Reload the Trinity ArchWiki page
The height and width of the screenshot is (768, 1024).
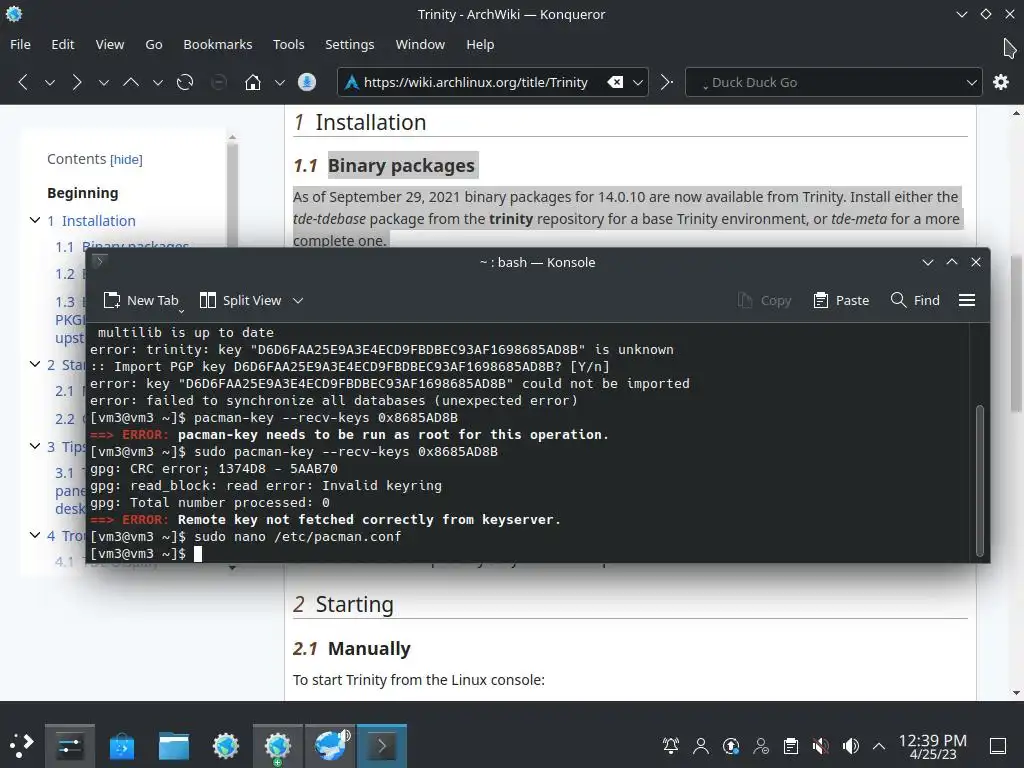pos(185,82)
